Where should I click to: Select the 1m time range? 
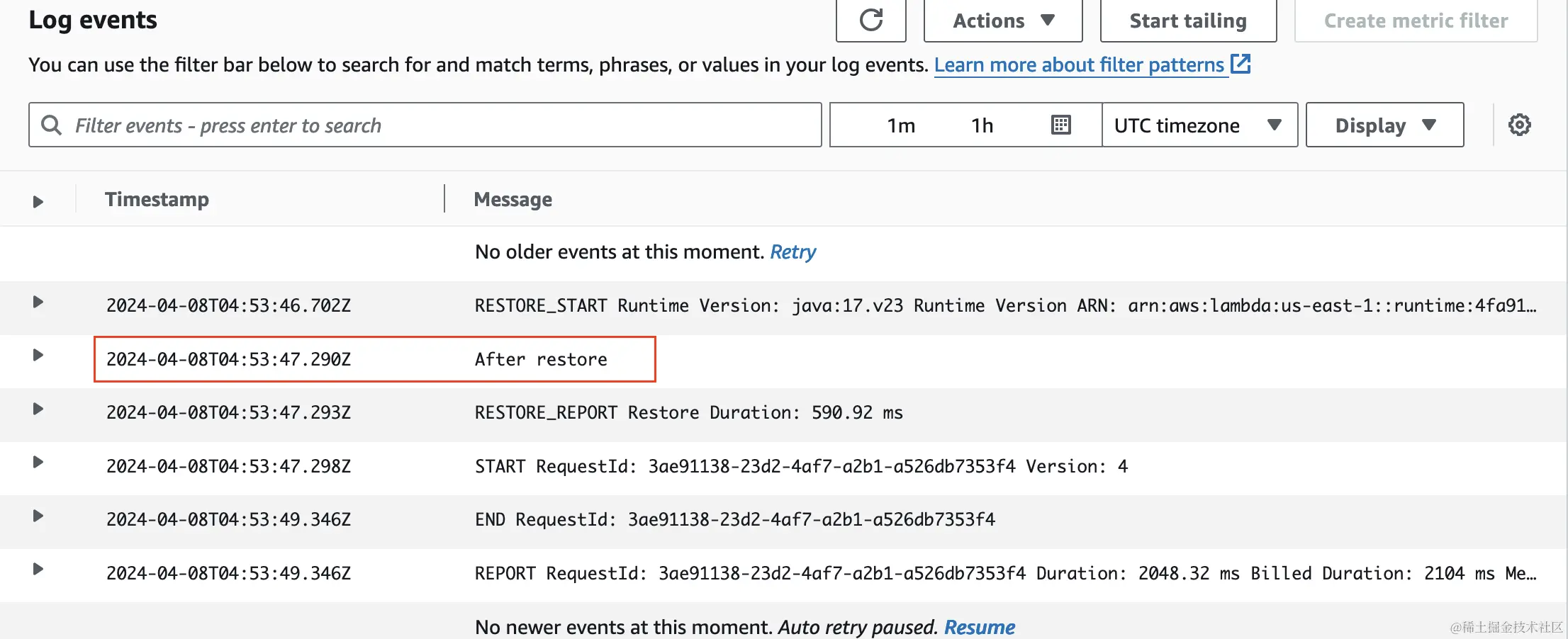point(901,125)
